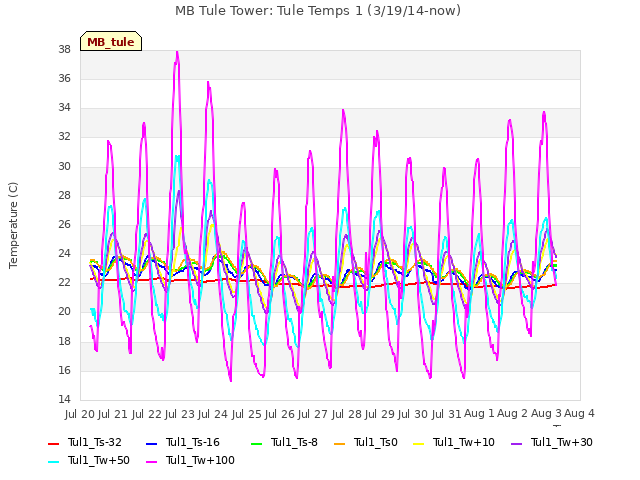The height and width of the screenshot is (480, 640).
Task: Click the MB_tule label box
Action: (111, 41)
